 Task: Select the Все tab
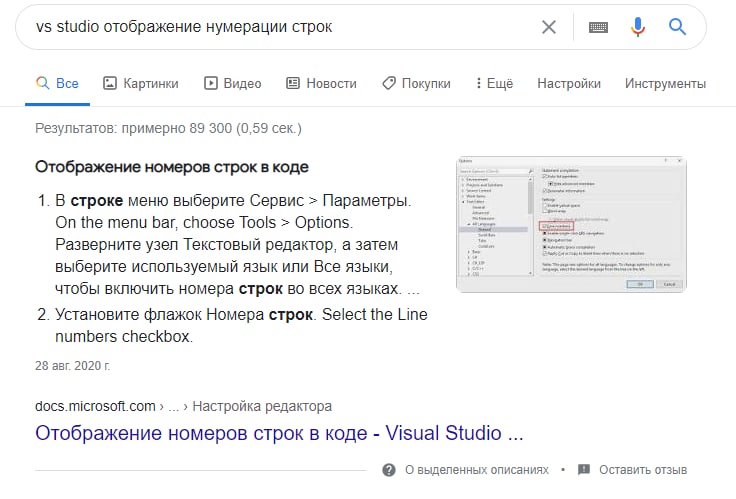(x=57, y=84)
